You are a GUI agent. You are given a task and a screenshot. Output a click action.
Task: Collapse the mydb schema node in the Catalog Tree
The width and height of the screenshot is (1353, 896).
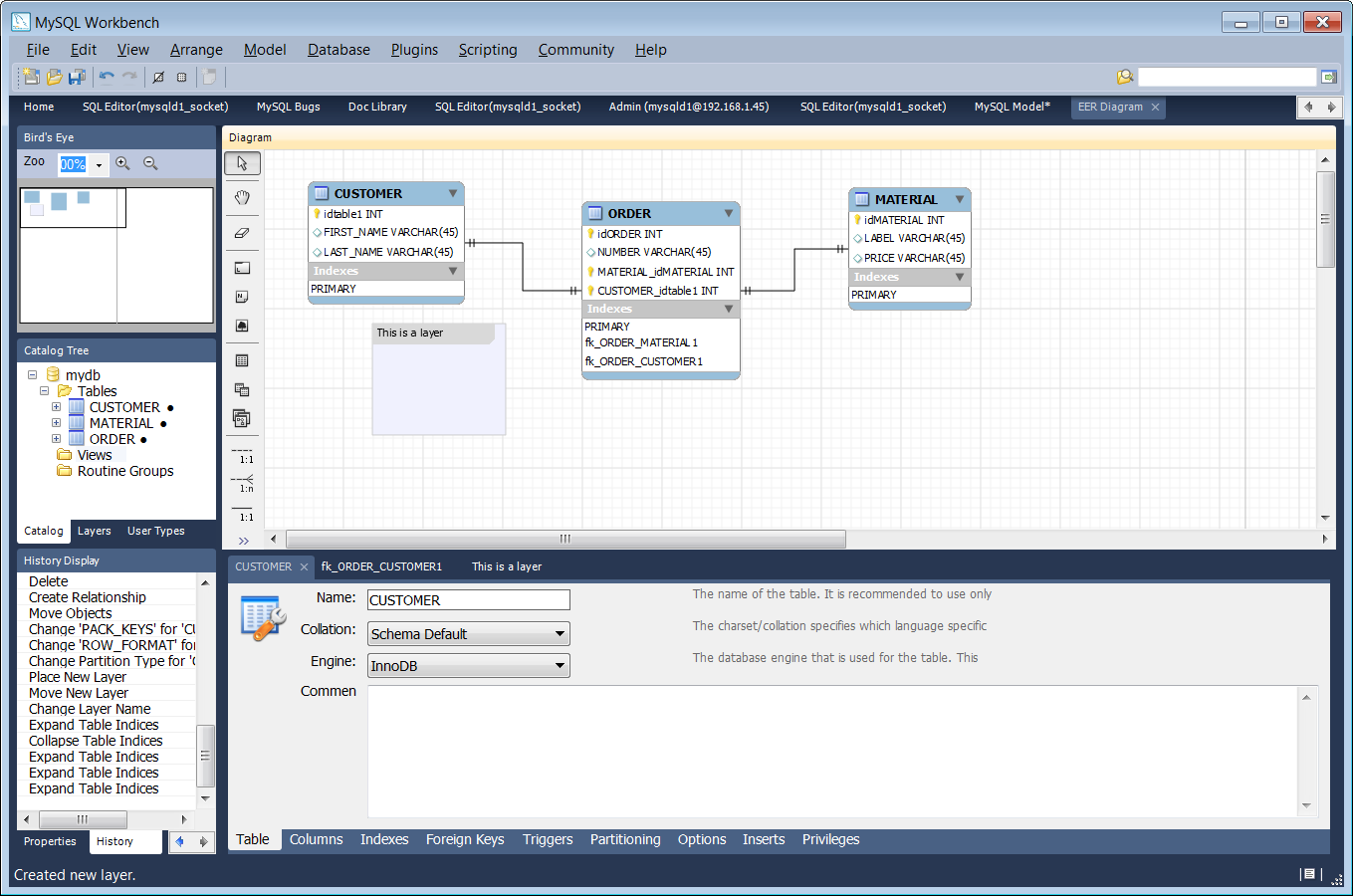click(32, 375)
